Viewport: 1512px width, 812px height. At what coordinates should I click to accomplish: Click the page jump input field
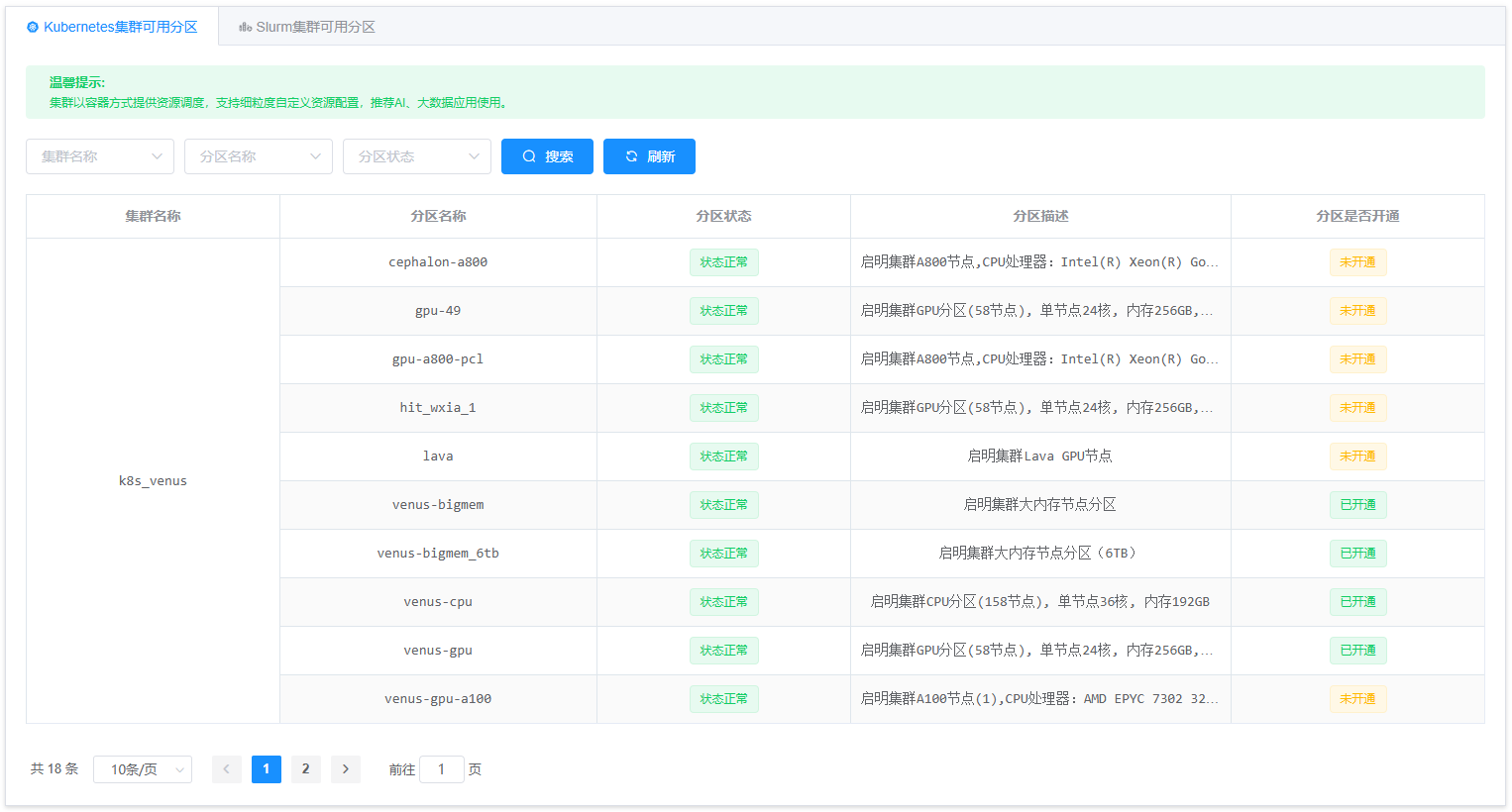[442, 769]
